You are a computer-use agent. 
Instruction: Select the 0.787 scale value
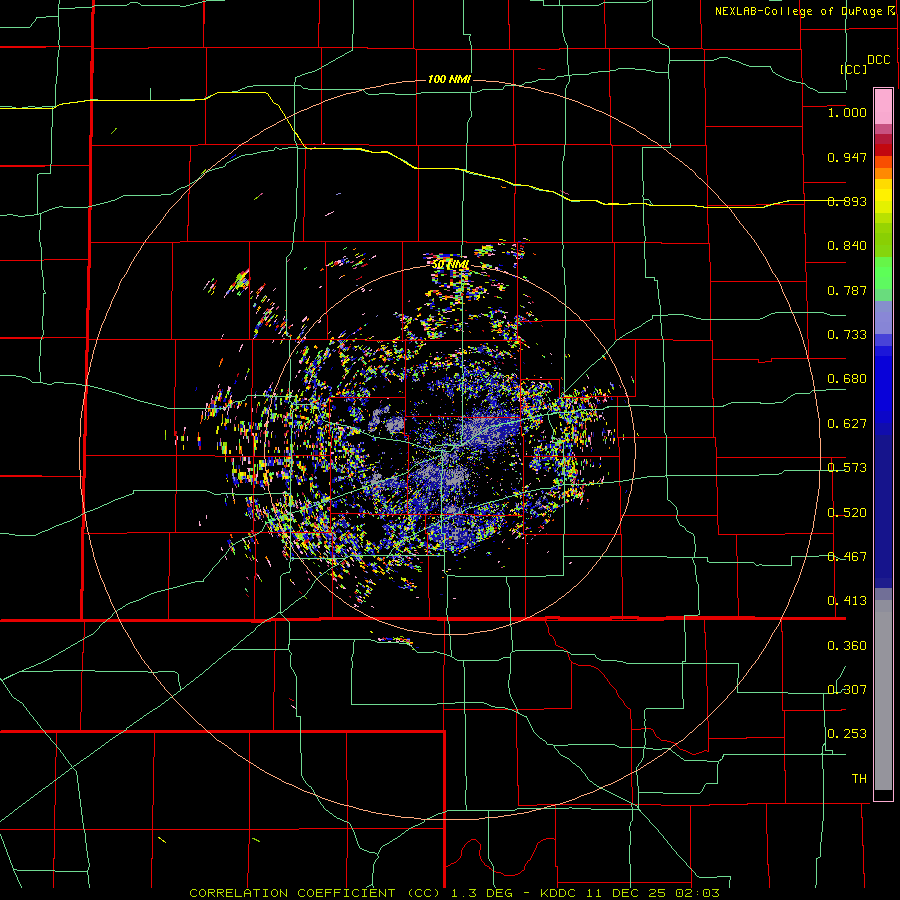pyautogui.click(x=847, y=290)
